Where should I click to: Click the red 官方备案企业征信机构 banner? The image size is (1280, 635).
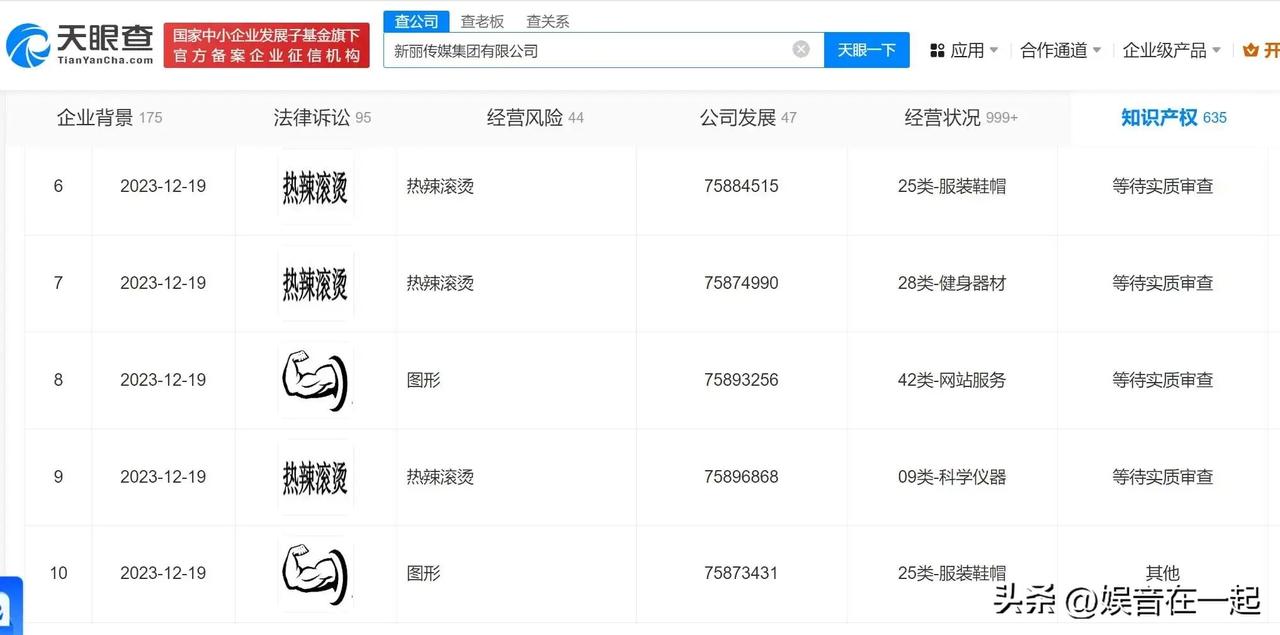pos(266,46)
